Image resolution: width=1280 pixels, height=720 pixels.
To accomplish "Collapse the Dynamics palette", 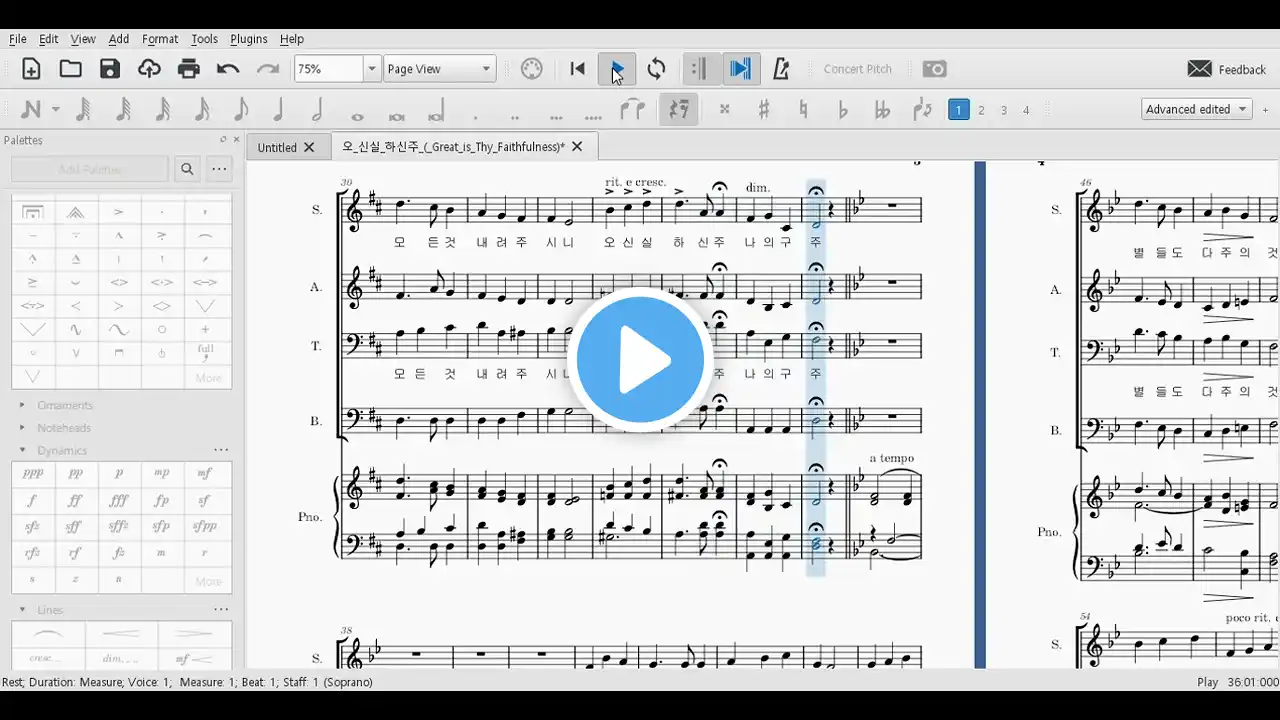I will coord(22,450).
